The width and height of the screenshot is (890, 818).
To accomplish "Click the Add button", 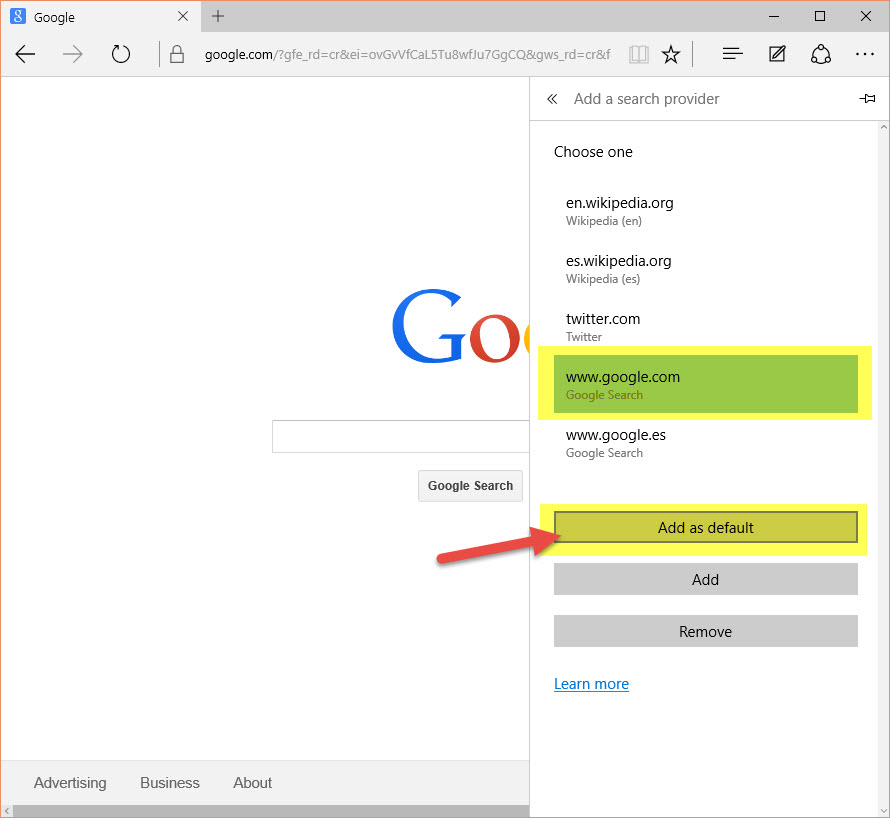I will pyautogui.click(x=706, y=579).
